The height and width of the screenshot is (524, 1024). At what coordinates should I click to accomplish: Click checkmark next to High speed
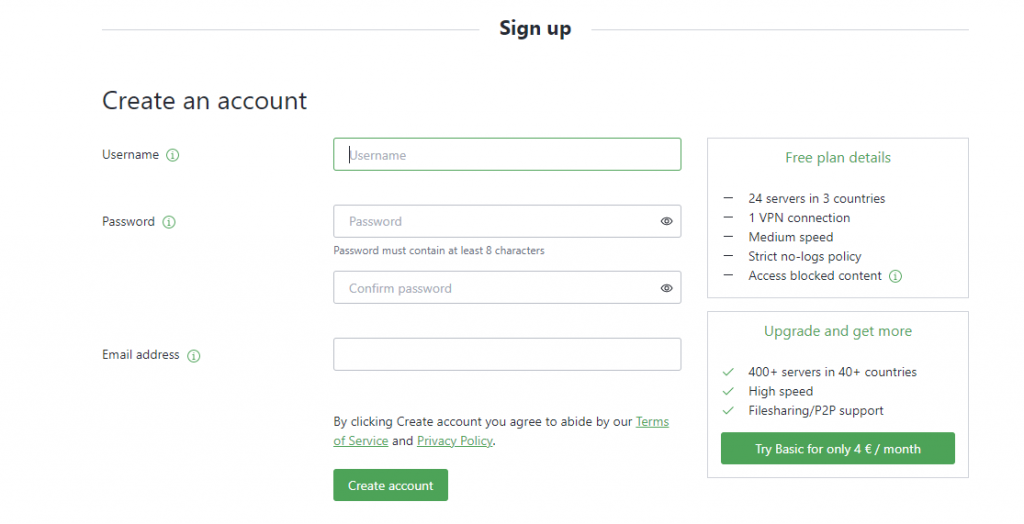click(x=728, y=391)
